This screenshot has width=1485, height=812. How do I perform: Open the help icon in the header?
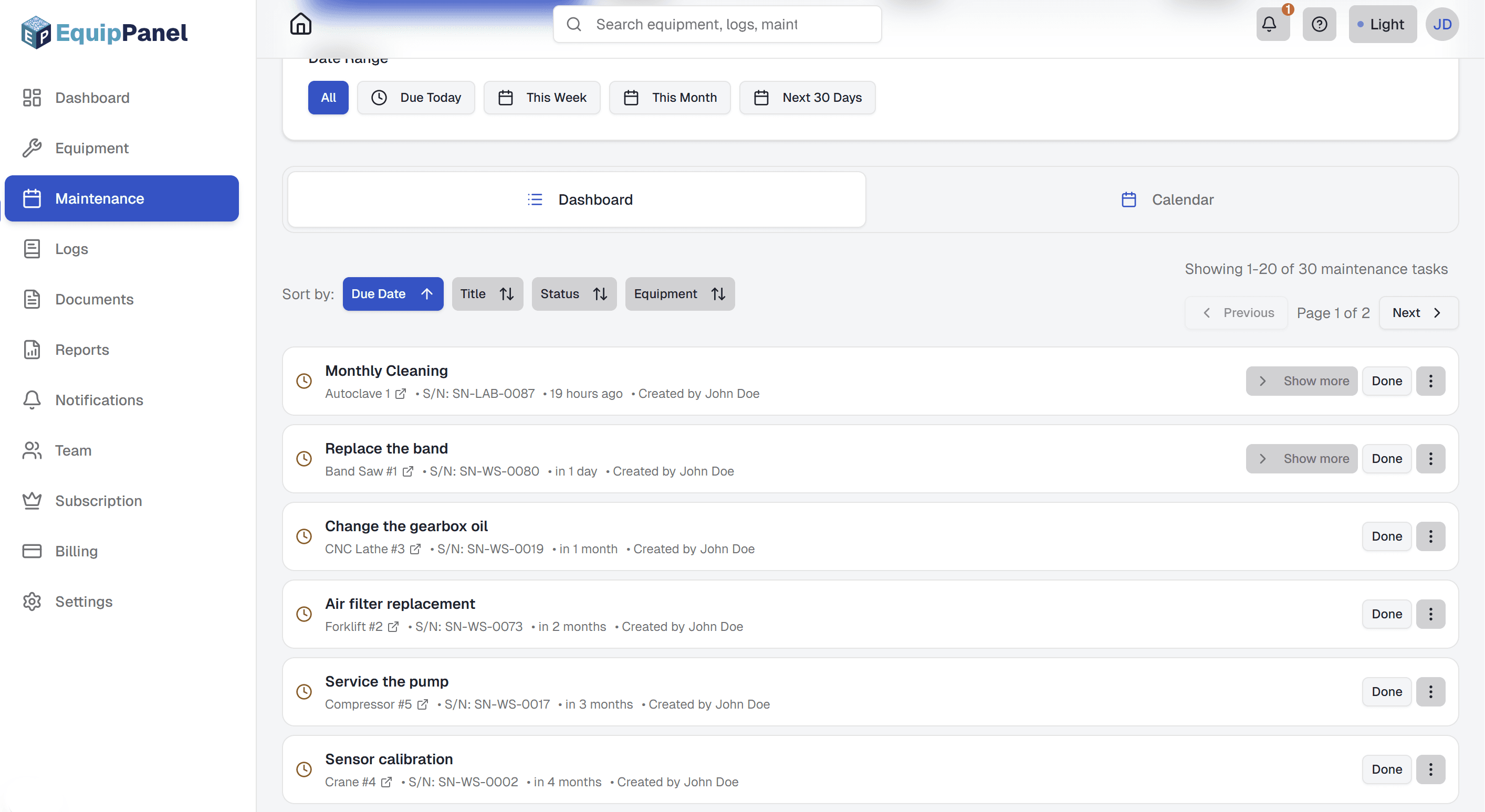pyautogui.click(x=1320, y=24)
